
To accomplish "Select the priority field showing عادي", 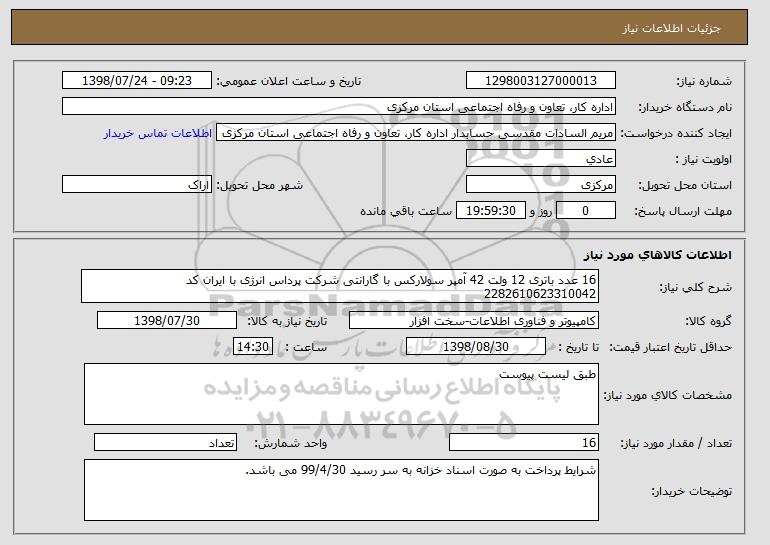I will coord(541,159).
